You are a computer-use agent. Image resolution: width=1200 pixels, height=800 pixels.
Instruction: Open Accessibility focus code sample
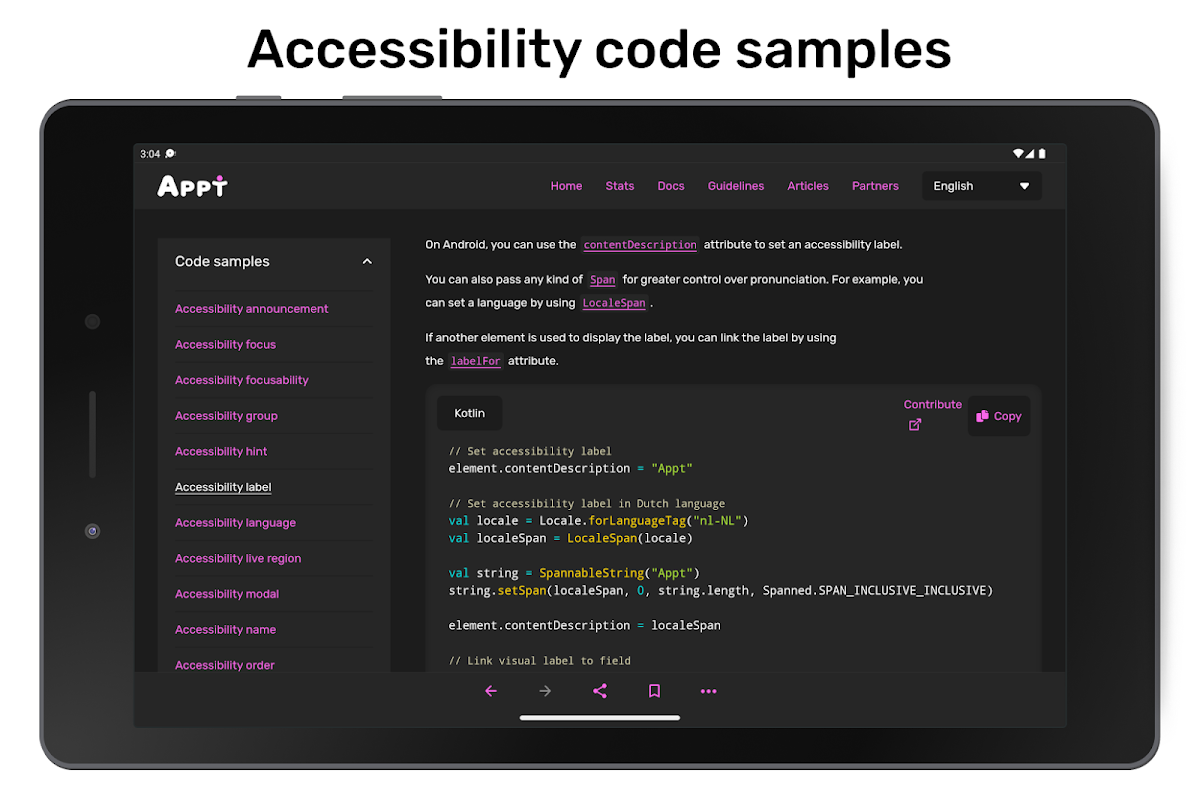point(225,345)
